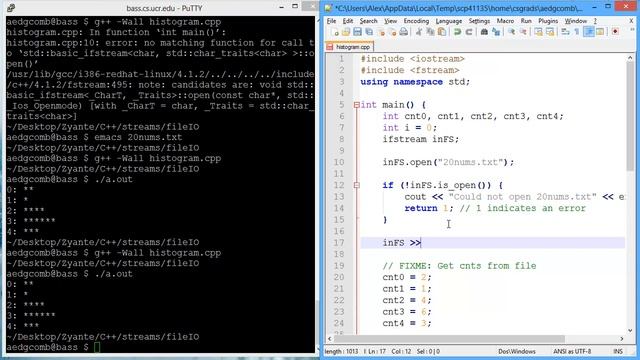Viewport: 640px width, 360px height.
Task: Toggle synchronized vertical scrolling
Action: [x=538, y=32]
